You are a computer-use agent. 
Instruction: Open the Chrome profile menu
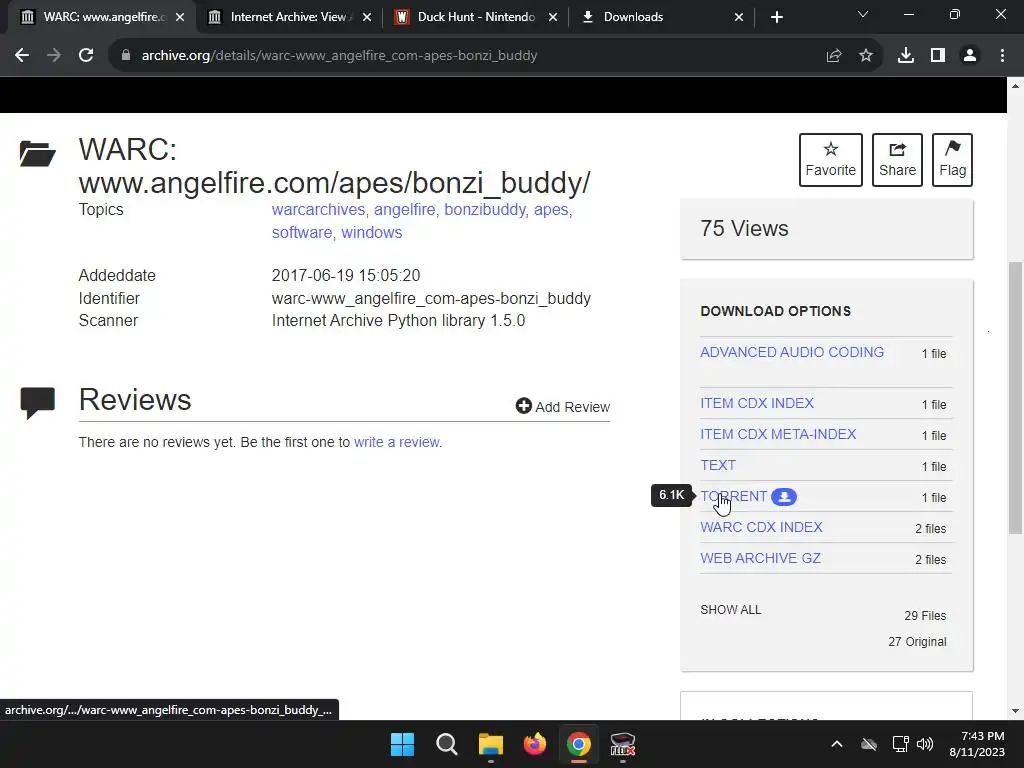point(970,56)
